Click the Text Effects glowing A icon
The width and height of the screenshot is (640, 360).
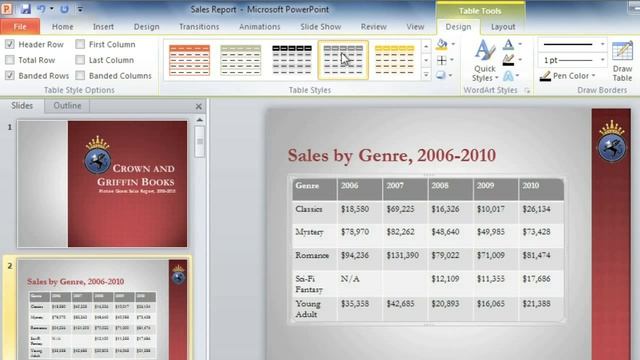click(x=508, y=76)
